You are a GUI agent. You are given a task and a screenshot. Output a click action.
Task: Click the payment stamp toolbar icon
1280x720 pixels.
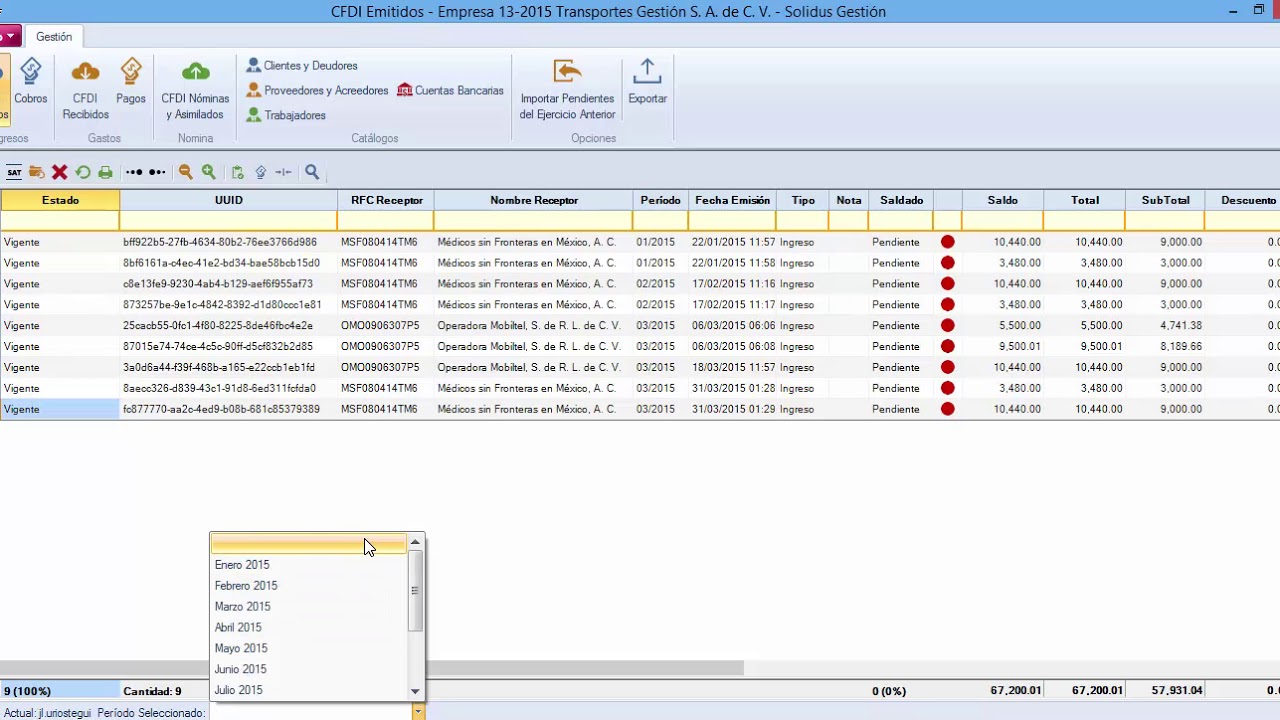(x=260, y=172)
